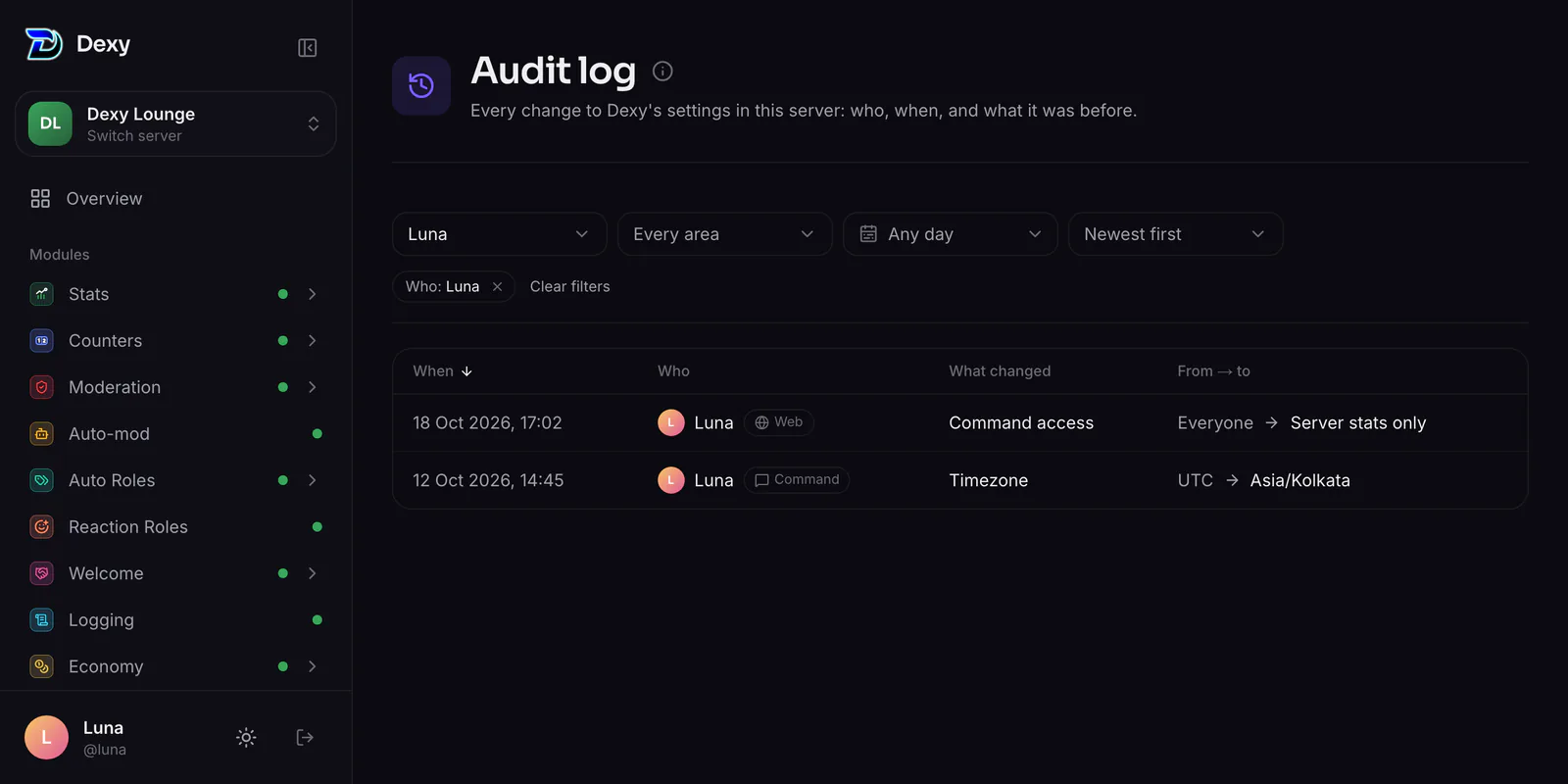
Task: Click the Auto Roles tag icon
Action: 42,480
